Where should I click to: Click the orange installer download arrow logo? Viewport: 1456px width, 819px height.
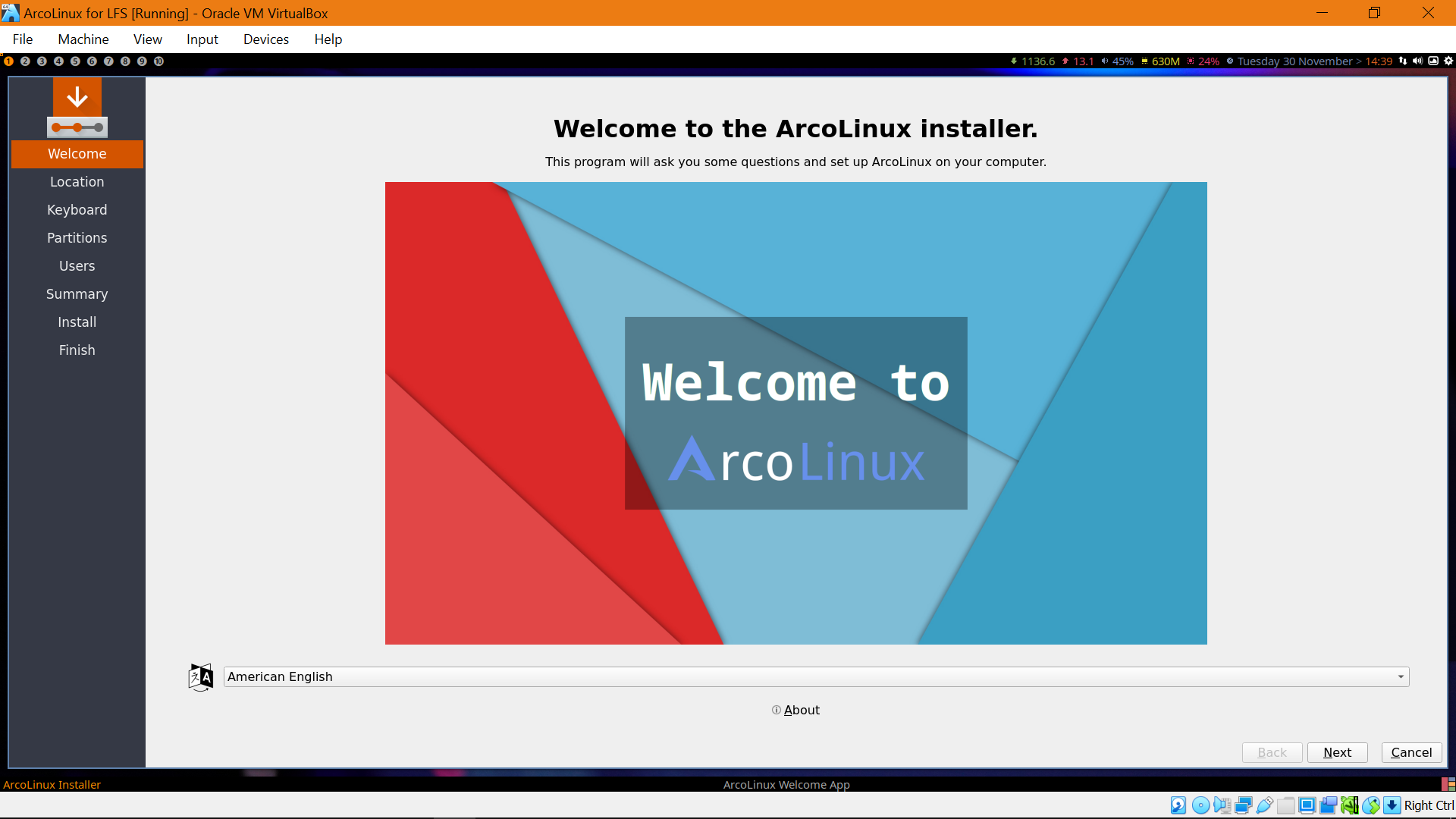(77, 108)
